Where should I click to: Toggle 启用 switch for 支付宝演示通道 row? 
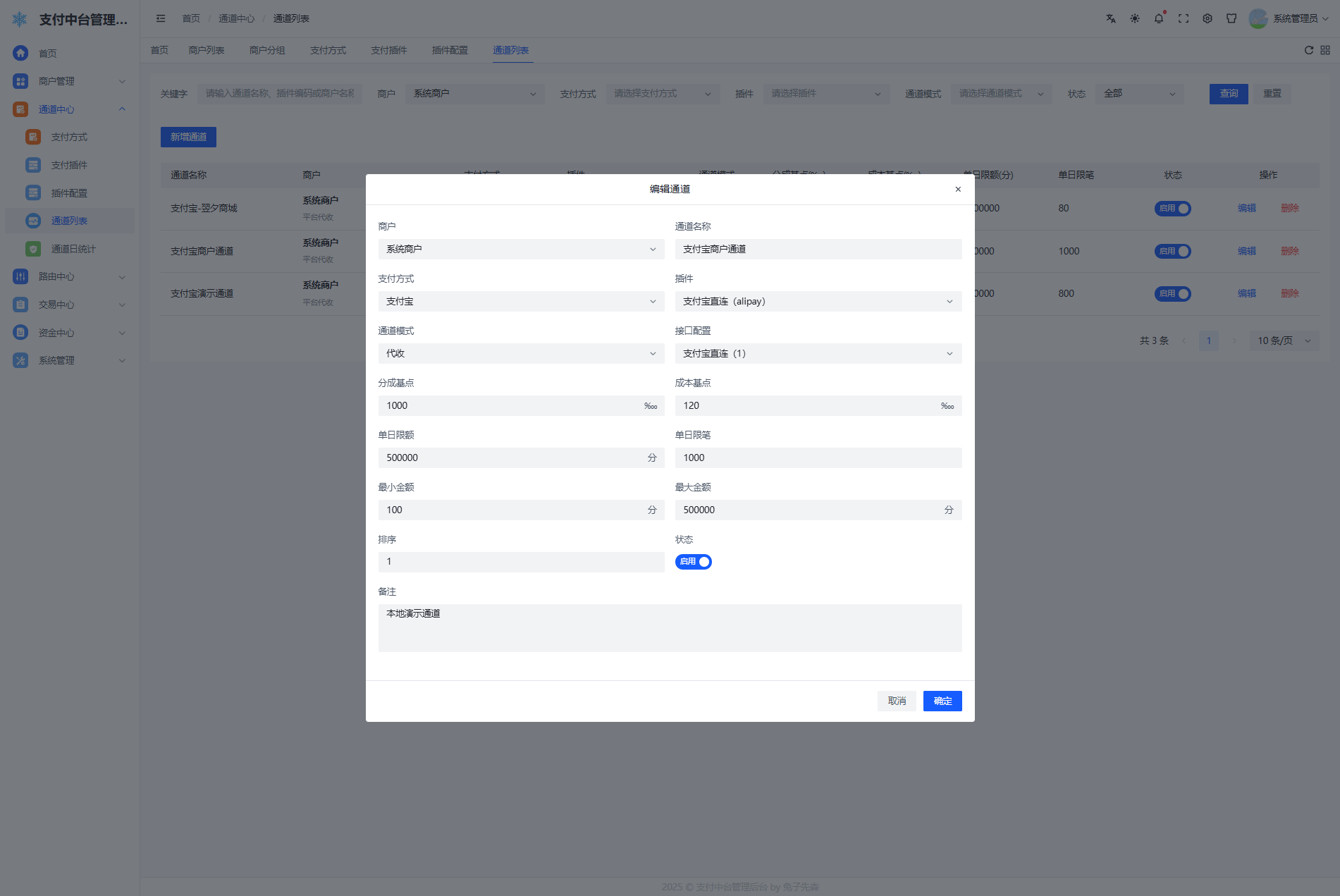point(1172,294)
